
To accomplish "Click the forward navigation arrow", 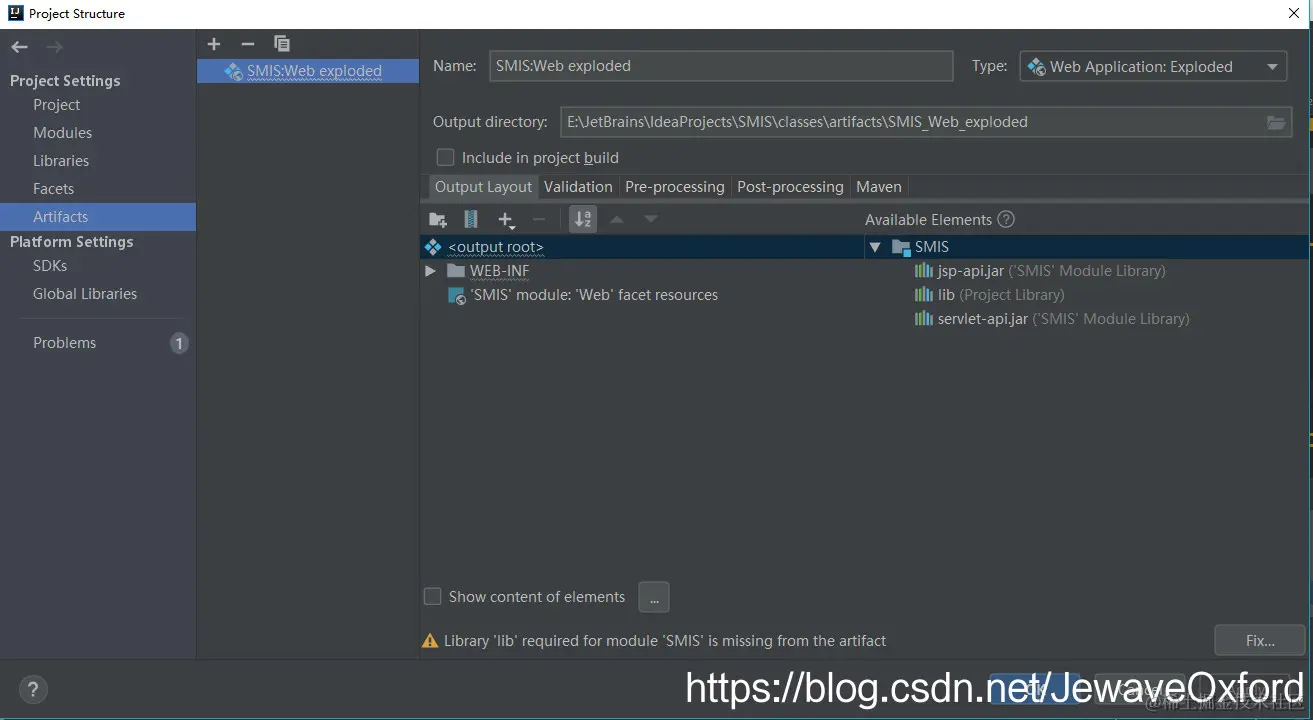I will tap(55, 47).
